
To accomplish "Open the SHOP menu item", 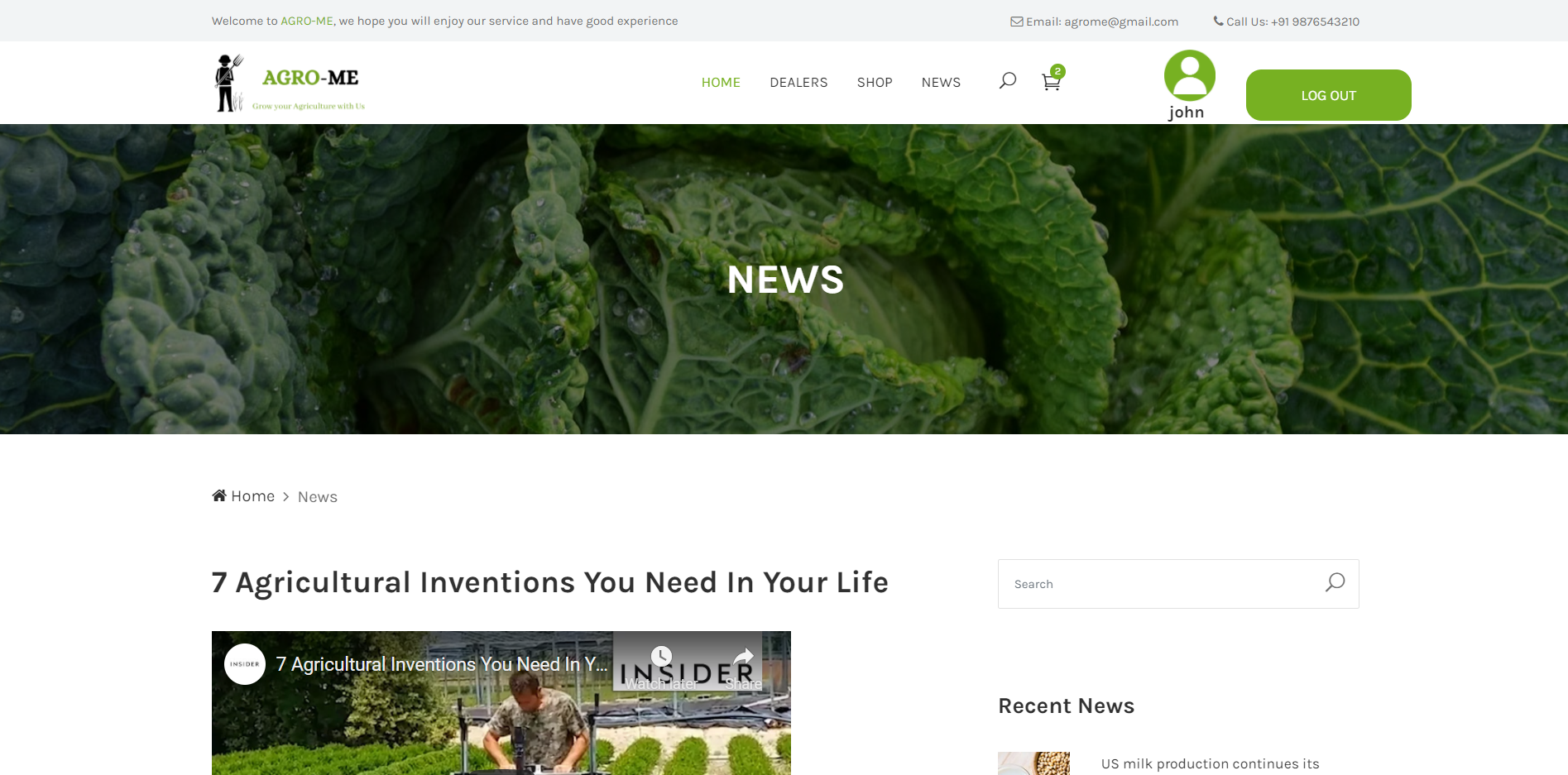I will point(875,83).
